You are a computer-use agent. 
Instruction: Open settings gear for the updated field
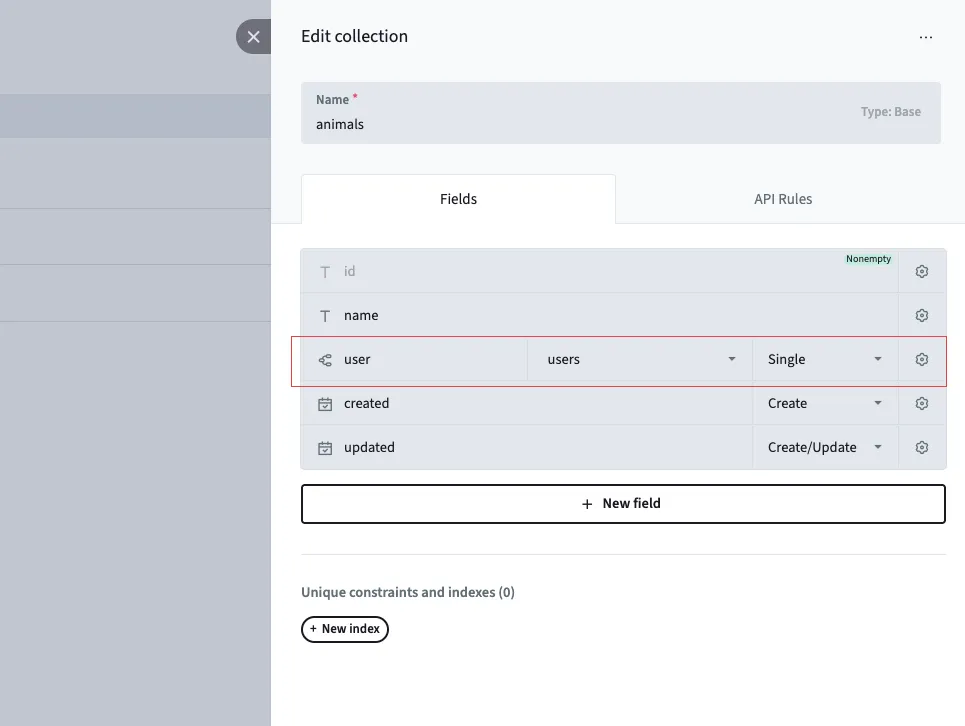(x=921, y=447)
